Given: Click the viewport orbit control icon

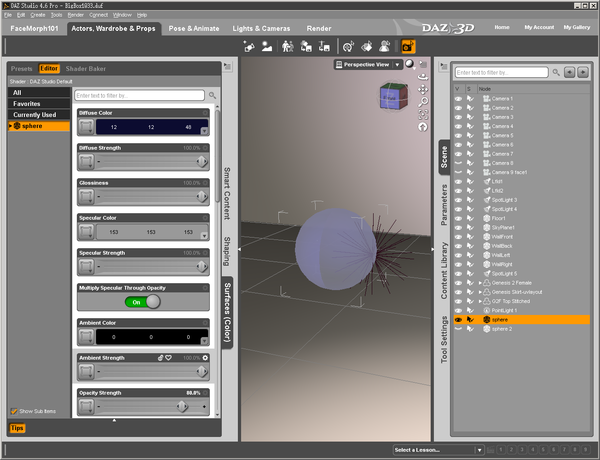Looking at the screenshot, I should point(423,77).
